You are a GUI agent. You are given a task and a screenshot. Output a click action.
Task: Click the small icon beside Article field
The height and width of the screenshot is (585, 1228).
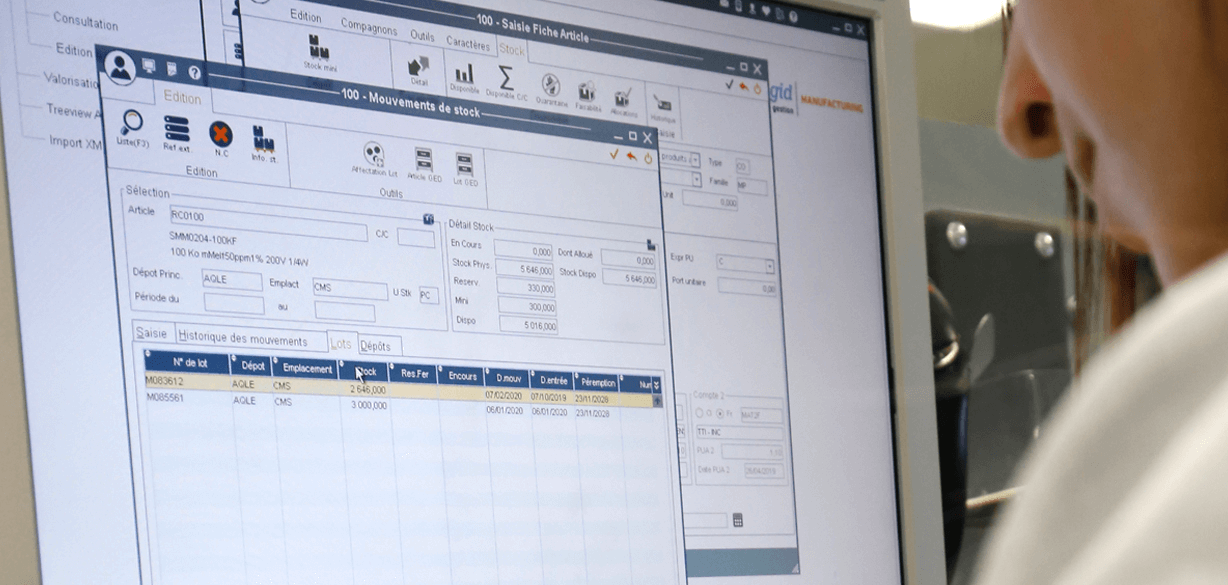click(x=428, y=219)
